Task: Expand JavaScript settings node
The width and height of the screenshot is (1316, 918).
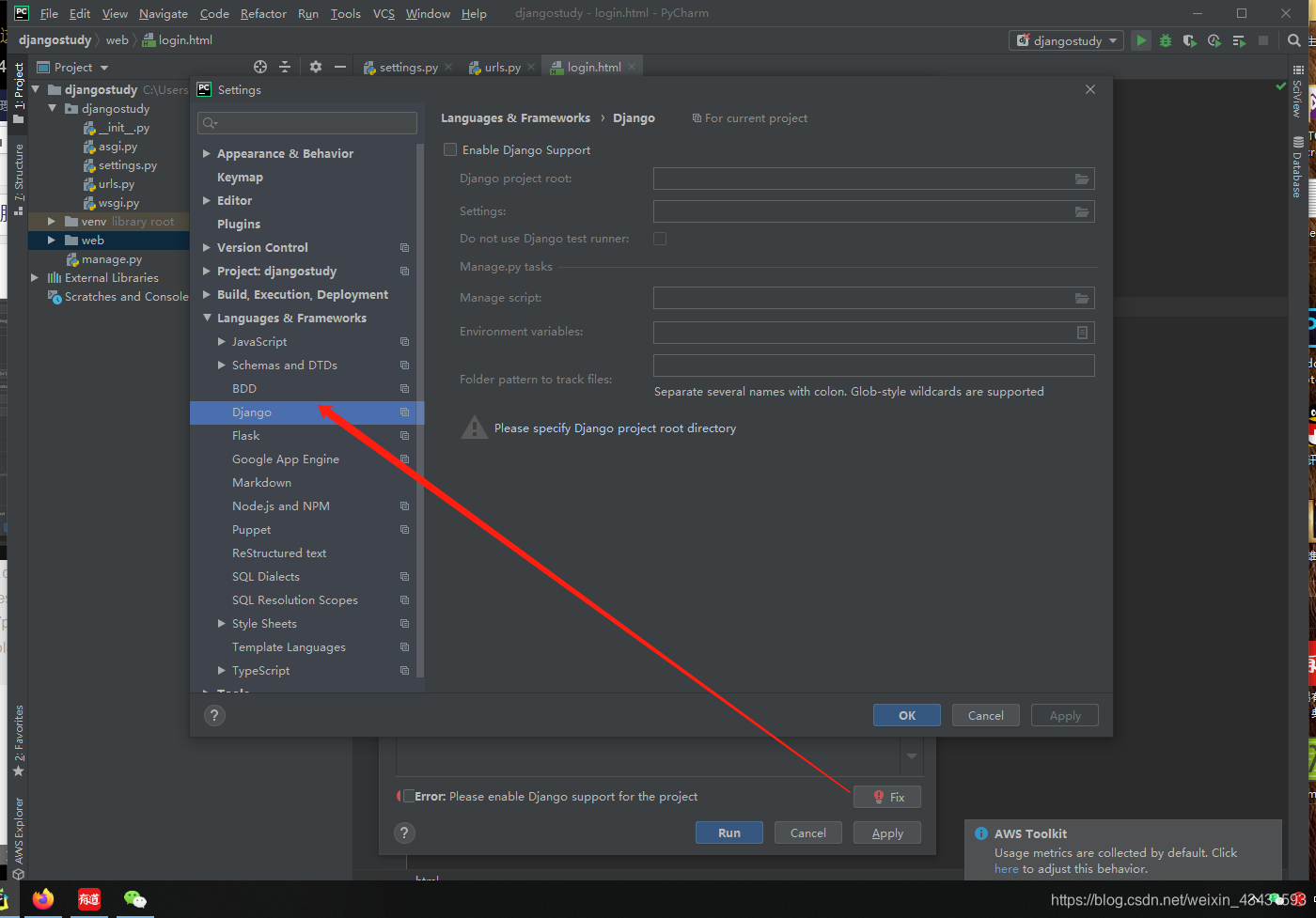Action: [222, 341]
